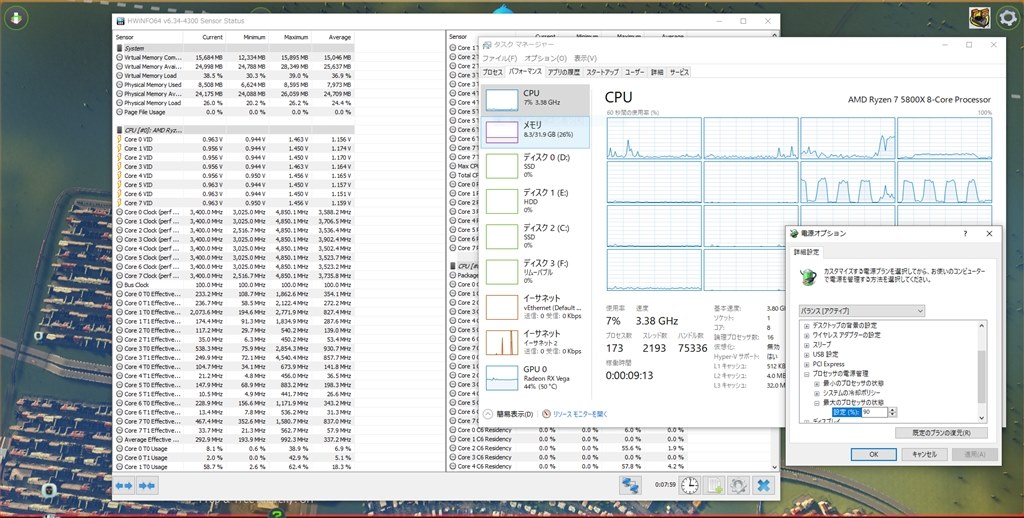Click 既定のプランの復元(R) button
Screen dimensions: 1024x518
tap(941, 433)
